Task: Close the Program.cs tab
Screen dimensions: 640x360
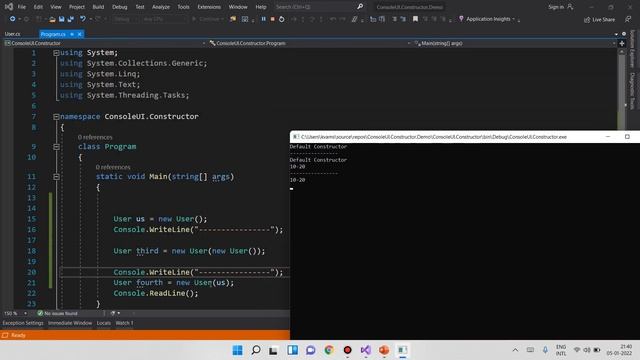Action: (x=80, y=34)
